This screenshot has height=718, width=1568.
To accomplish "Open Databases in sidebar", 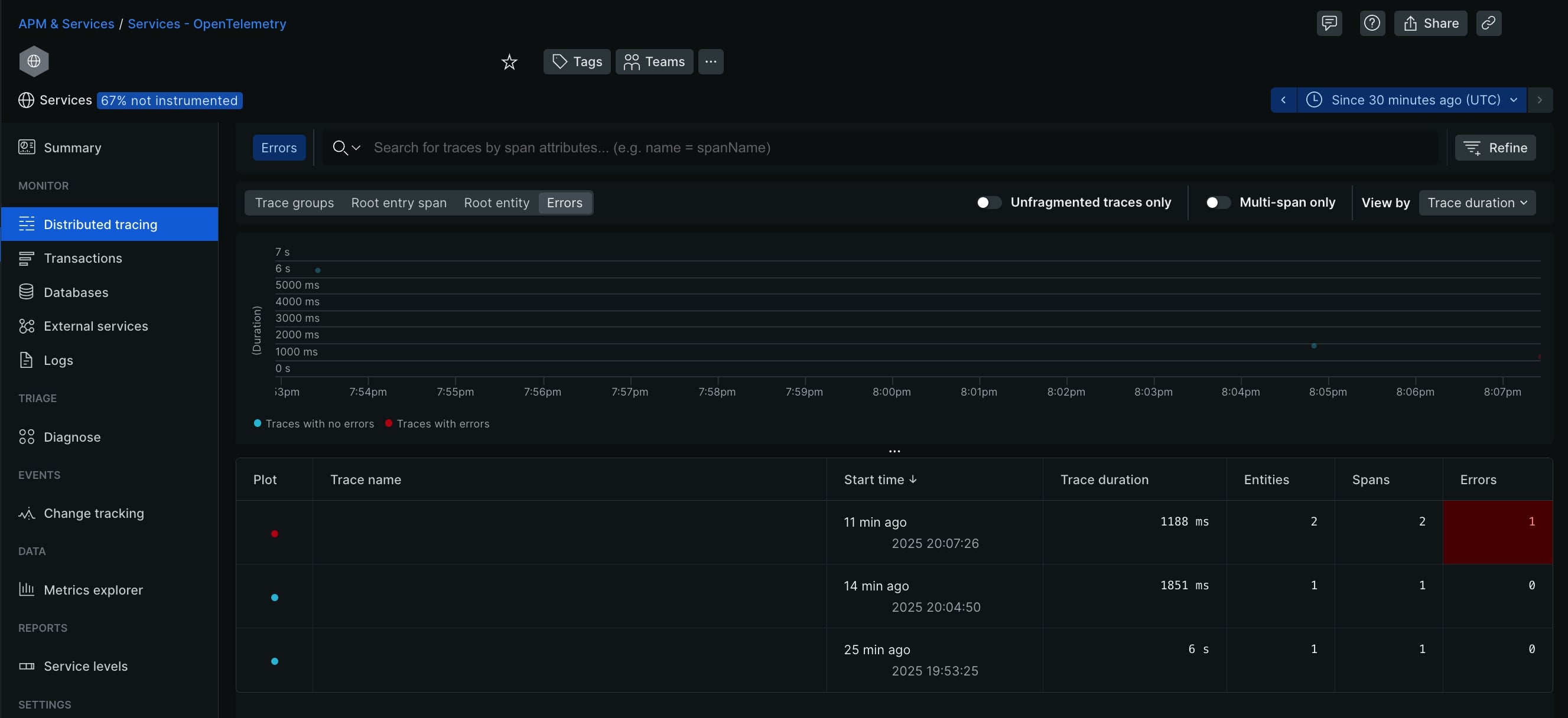I will pos(109,292).
